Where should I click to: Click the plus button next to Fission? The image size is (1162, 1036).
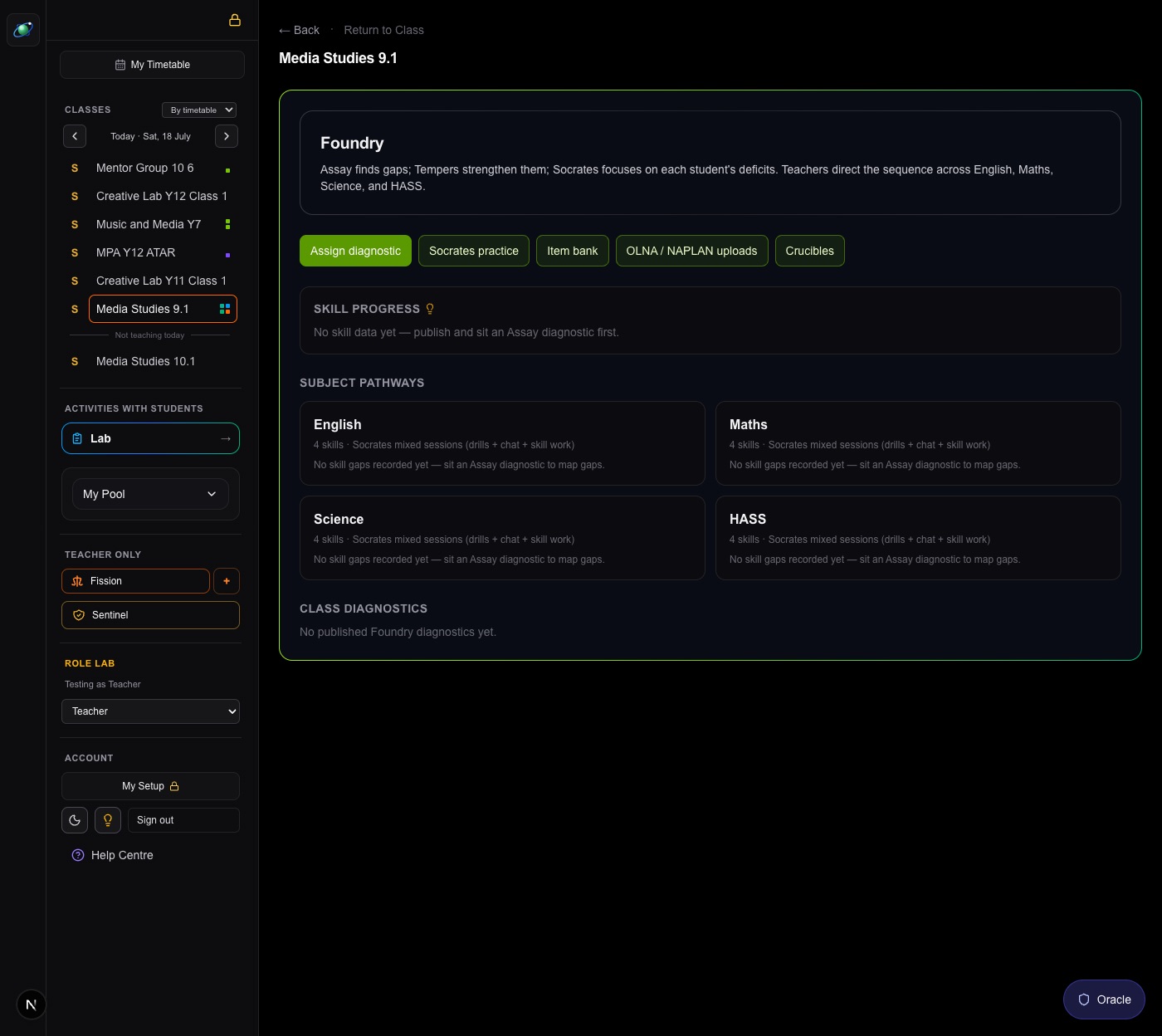(x=227, y=581)
